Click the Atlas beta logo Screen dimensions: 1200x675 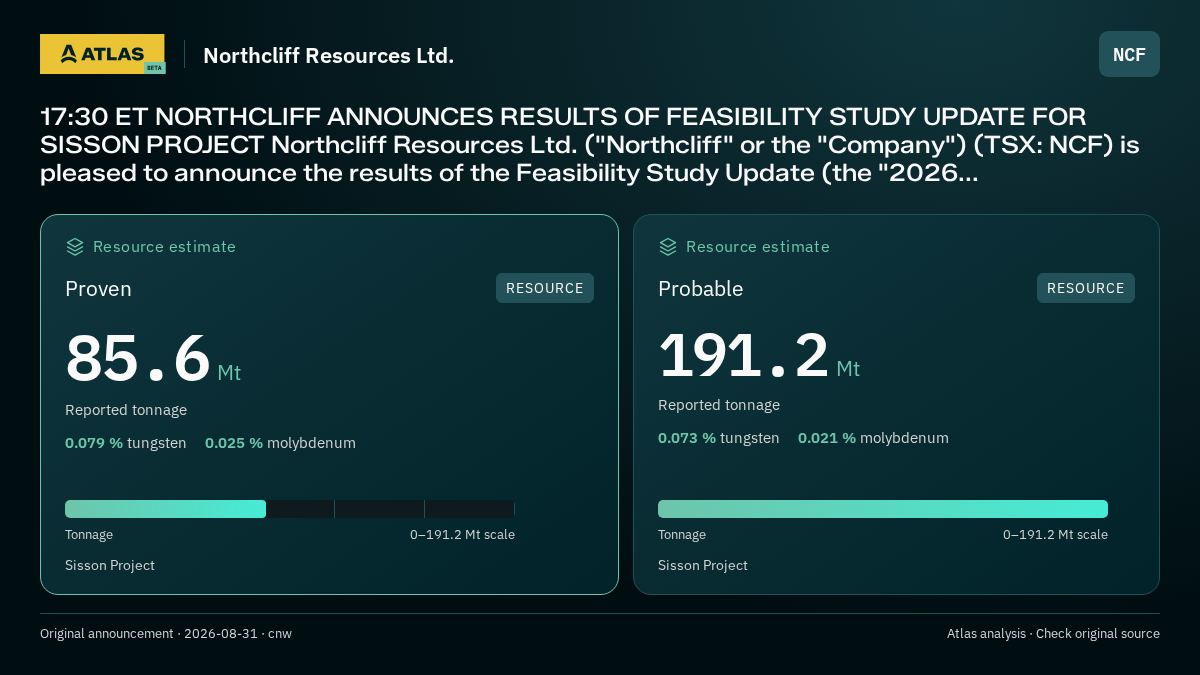(103, 54)
